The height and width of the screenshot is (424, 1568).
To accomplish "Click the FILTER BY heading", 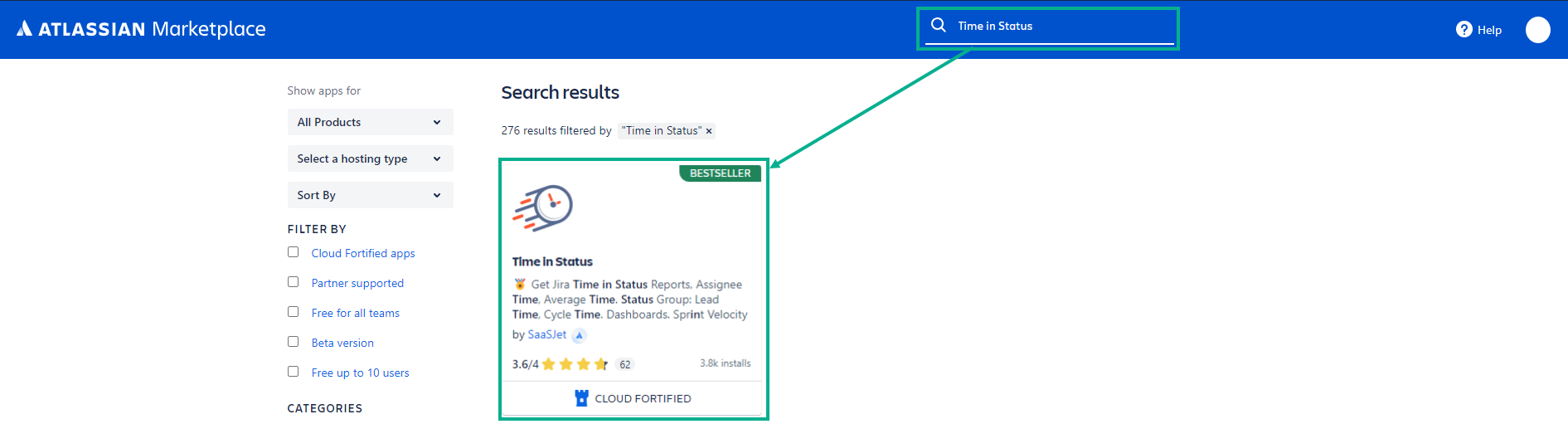I will (x=317, y=229).
